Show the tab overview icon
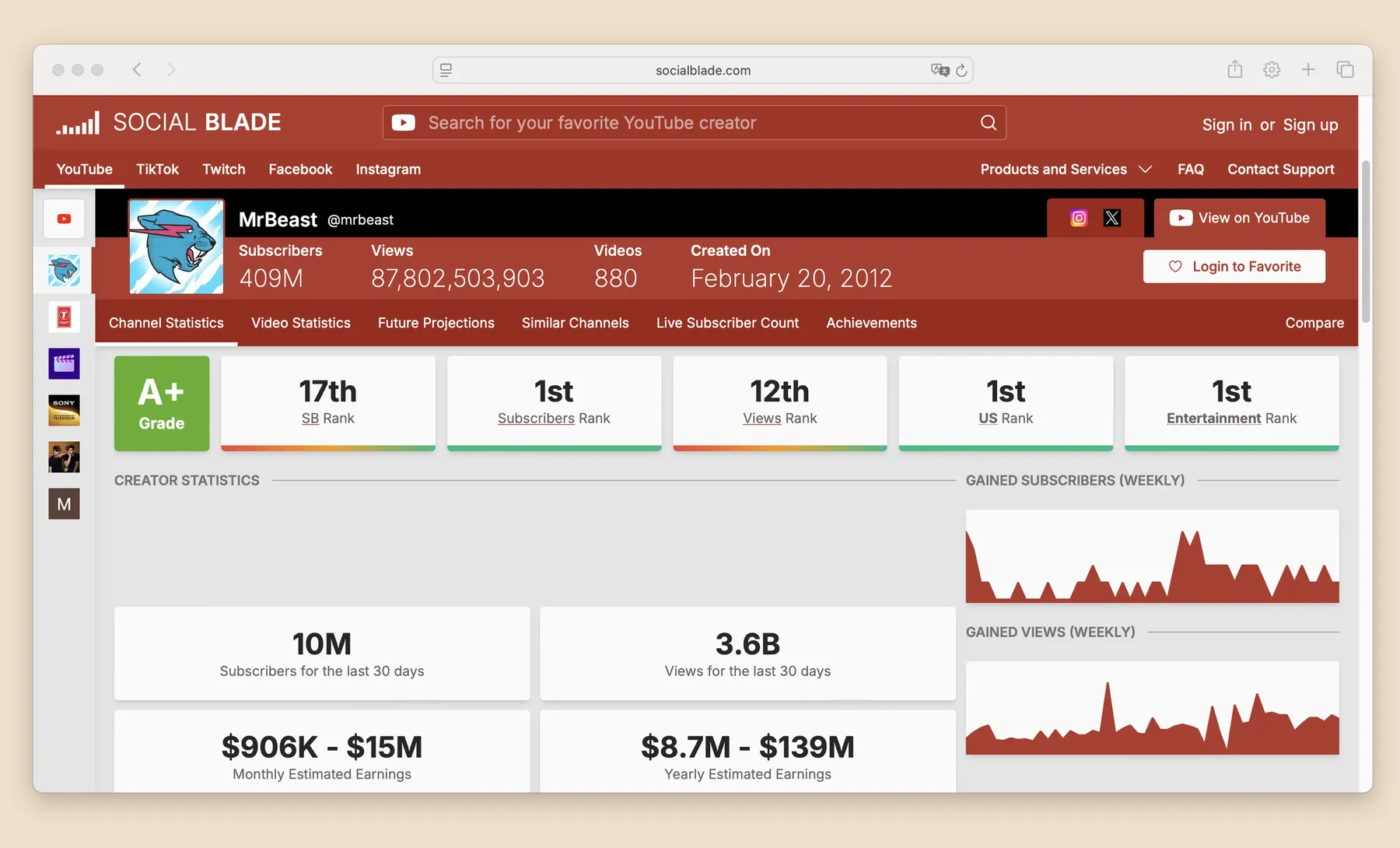The image size is (1400, 848). [x=1346, y=70]
